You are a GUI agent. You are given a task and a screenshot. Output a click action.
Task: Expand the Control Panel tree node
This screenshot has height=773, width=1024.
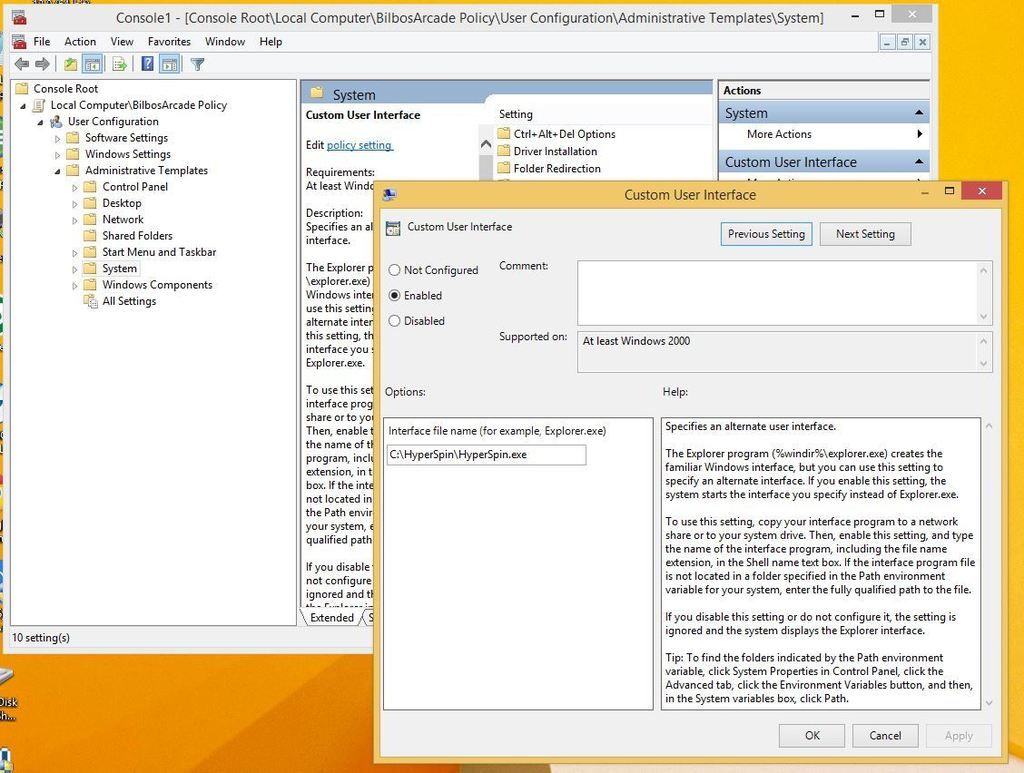(75, 187)
